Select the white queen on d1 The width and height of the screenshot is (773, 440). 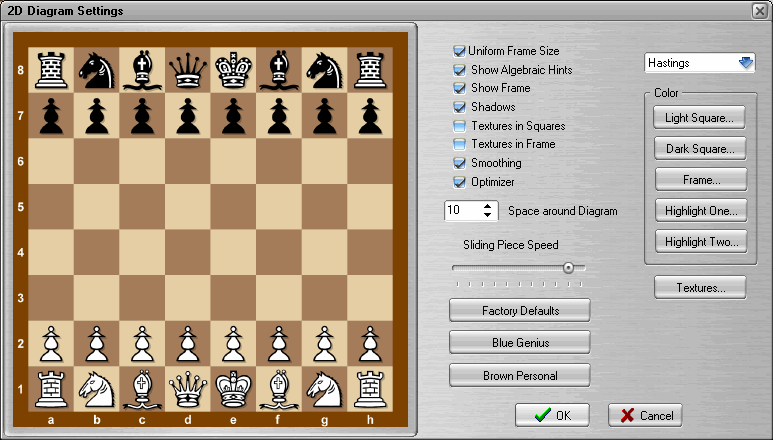click(187, 387)
